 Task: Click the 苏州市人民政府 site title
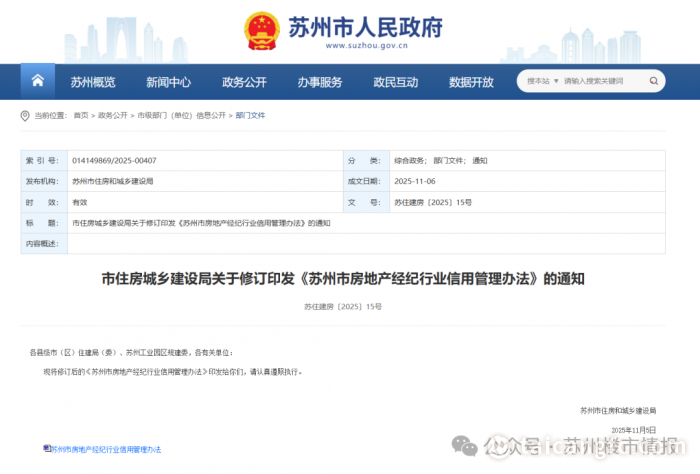pos(364,27)
